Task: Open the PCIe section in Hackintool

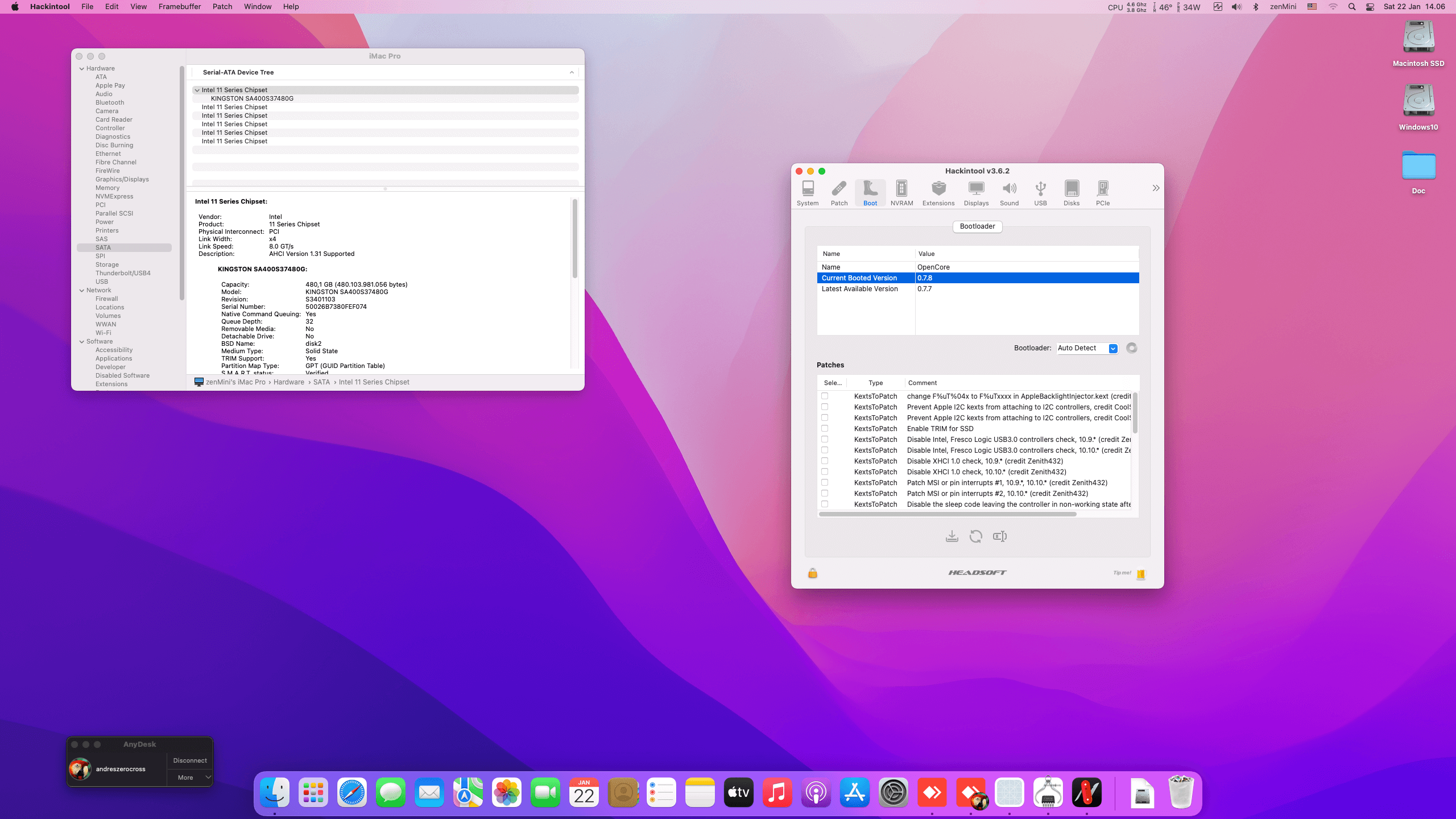Action: click(1103, 193)
